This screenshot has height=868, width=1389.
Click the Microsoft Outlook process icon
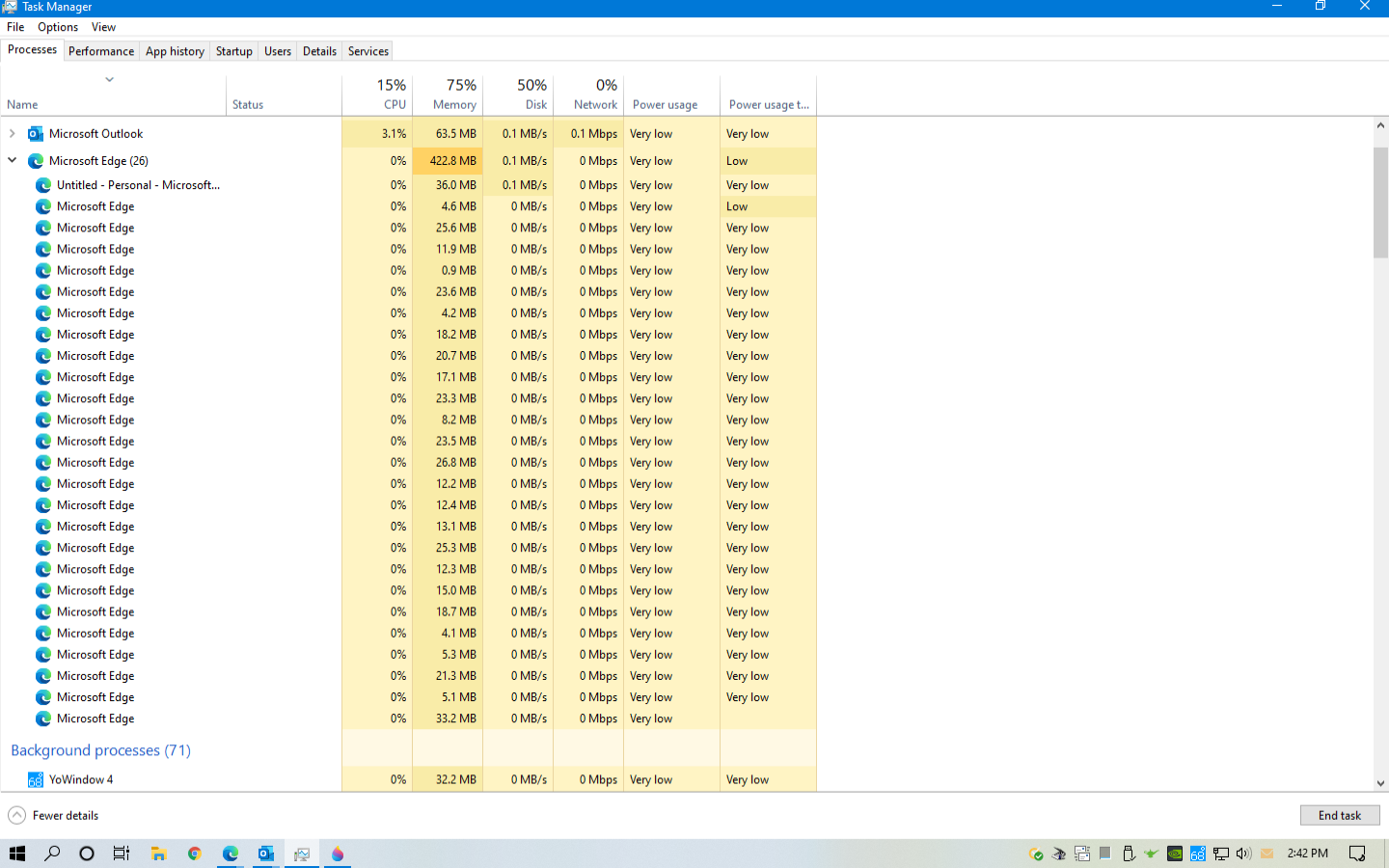(x=36, y=134)
